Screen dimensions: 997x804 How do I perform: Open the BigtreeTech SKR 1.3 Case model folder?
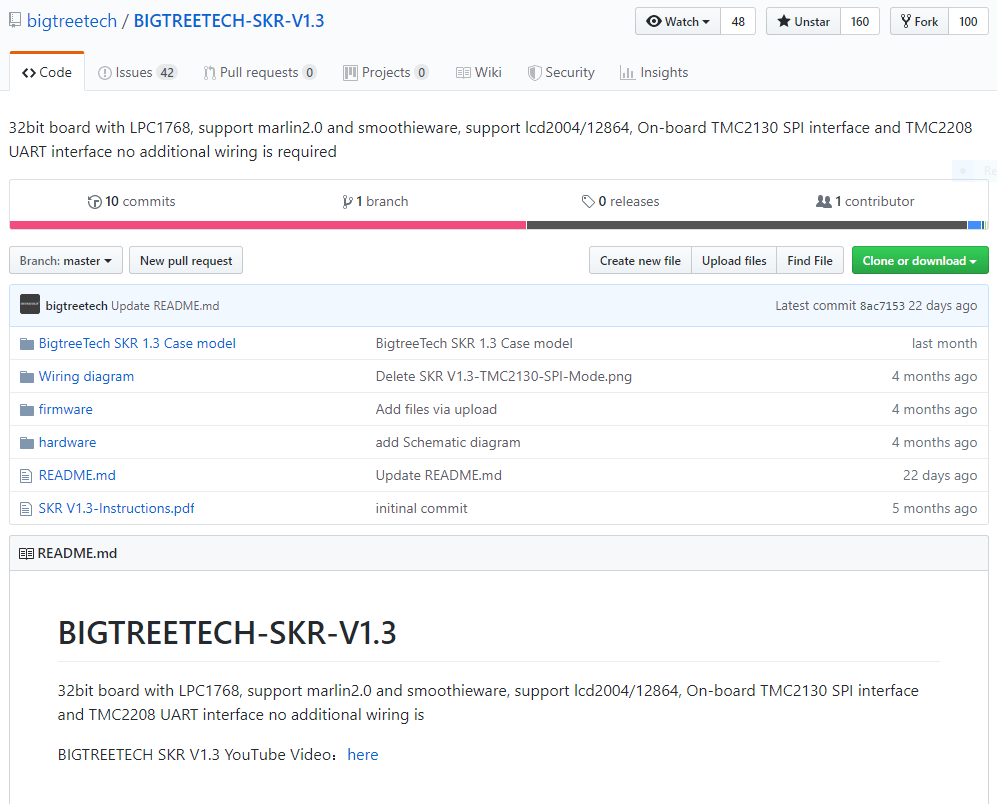point(137,343)
